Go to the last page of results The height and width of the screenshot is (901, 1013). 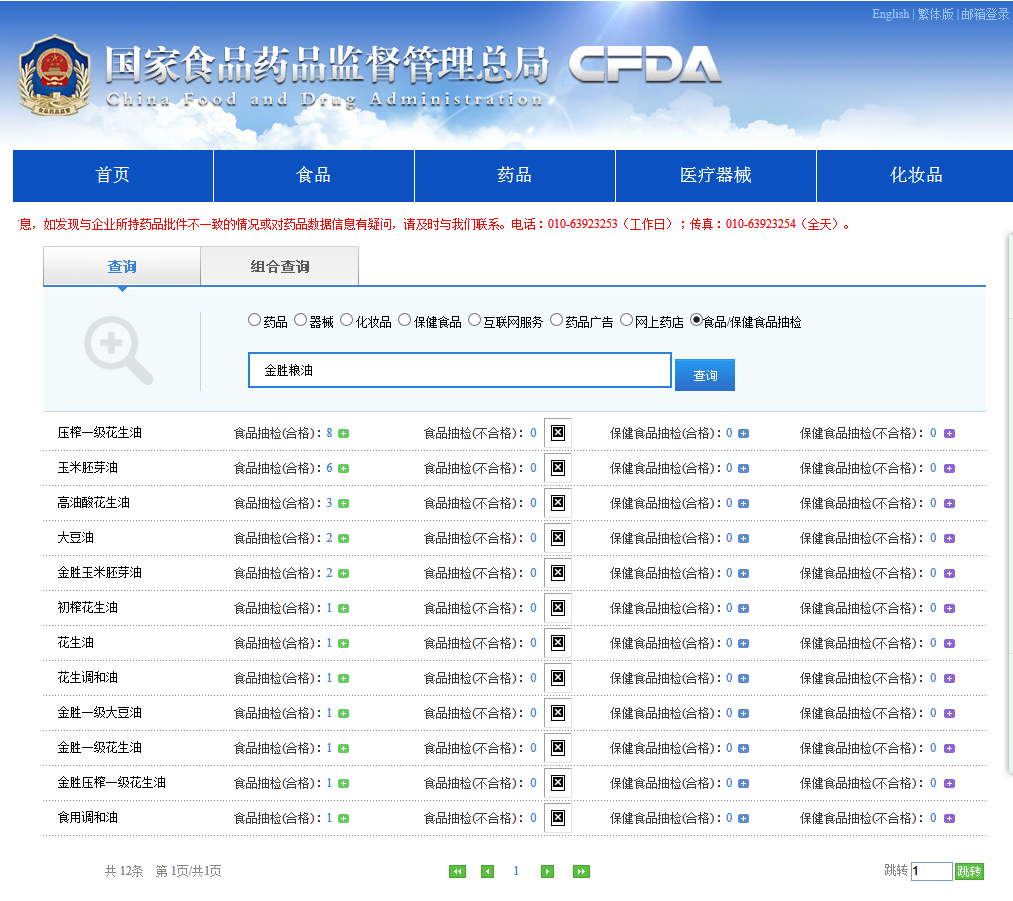coord(581,871)
